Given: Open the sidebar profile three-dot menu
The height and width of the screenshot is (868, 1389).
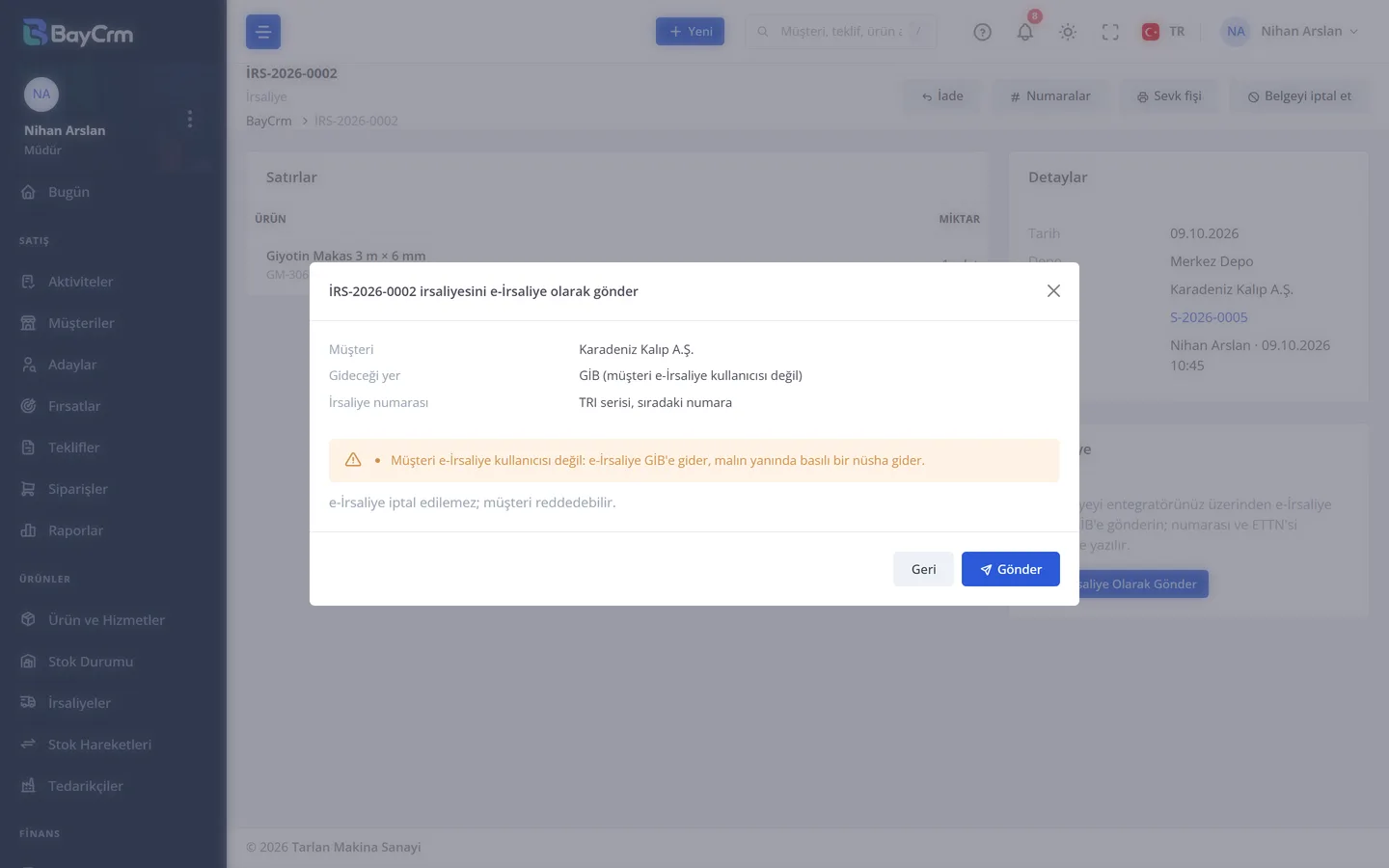Looking at the screenshot, I should pos(190,119).
